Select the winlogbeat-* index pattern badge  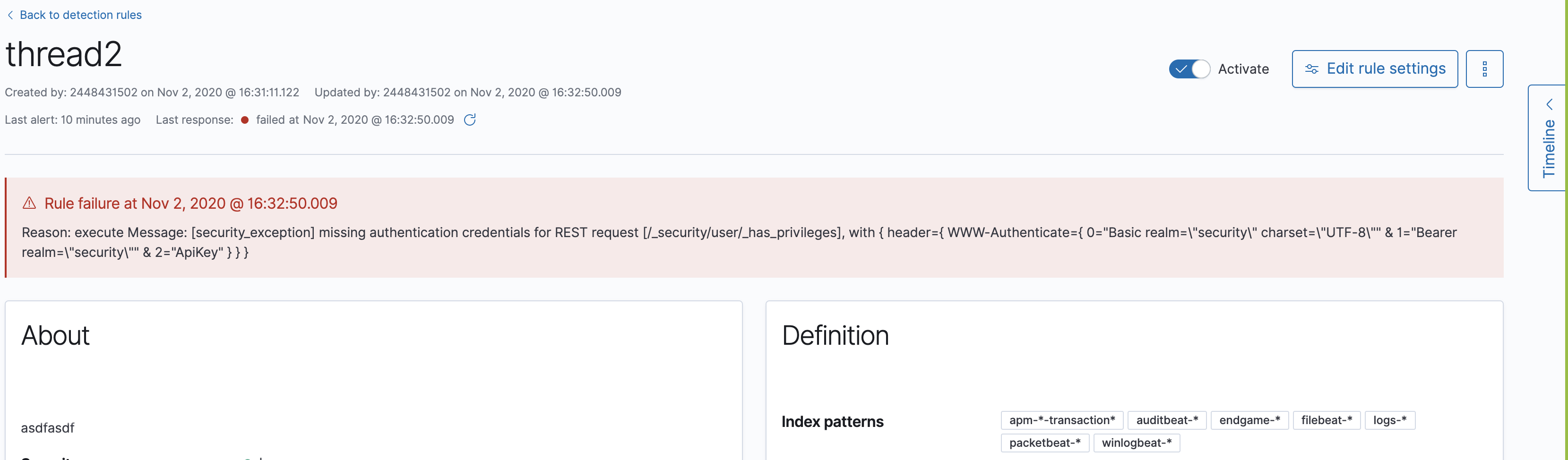point(1137,443)
